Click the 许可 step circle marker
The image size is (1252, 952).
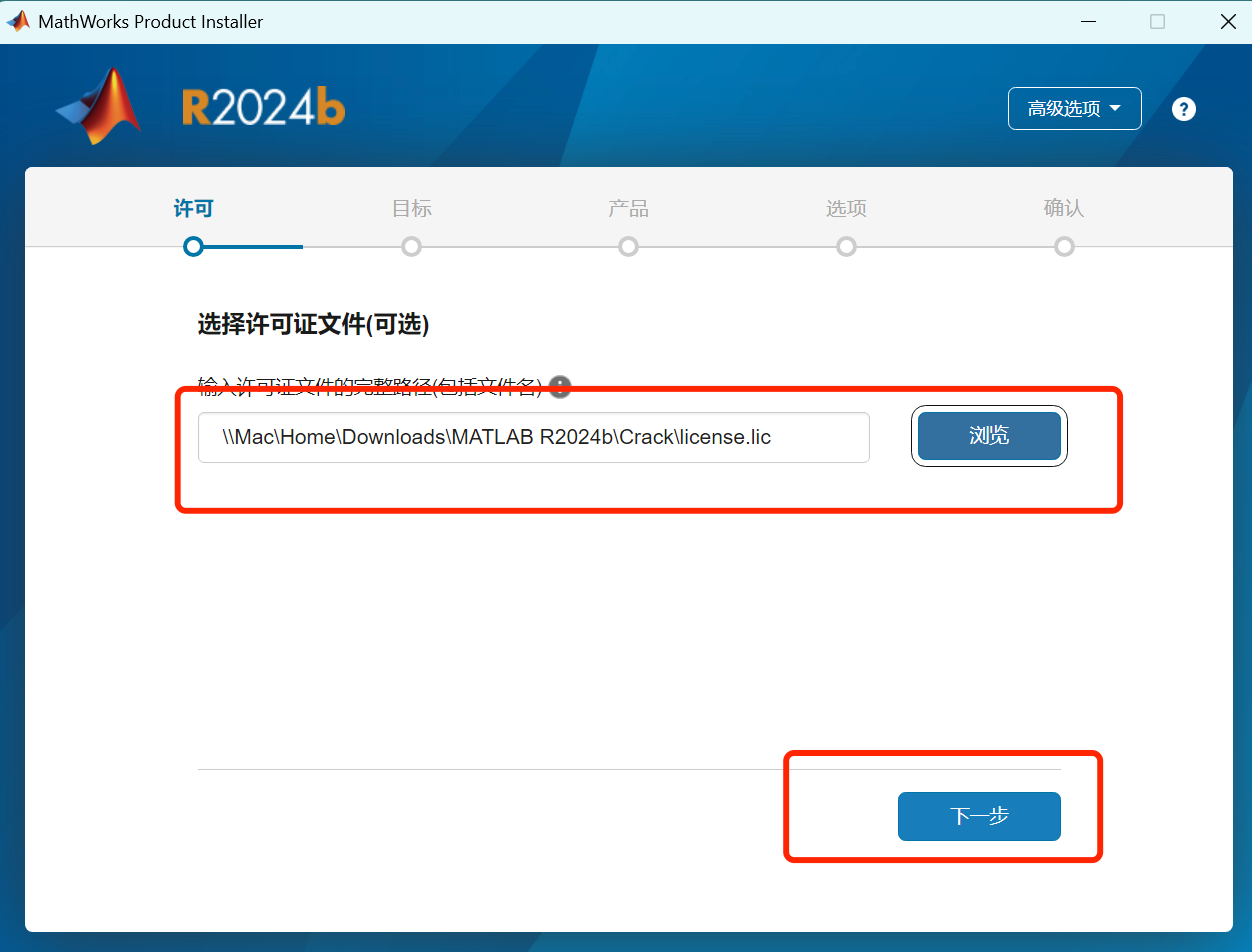click(x=194, y=246)
